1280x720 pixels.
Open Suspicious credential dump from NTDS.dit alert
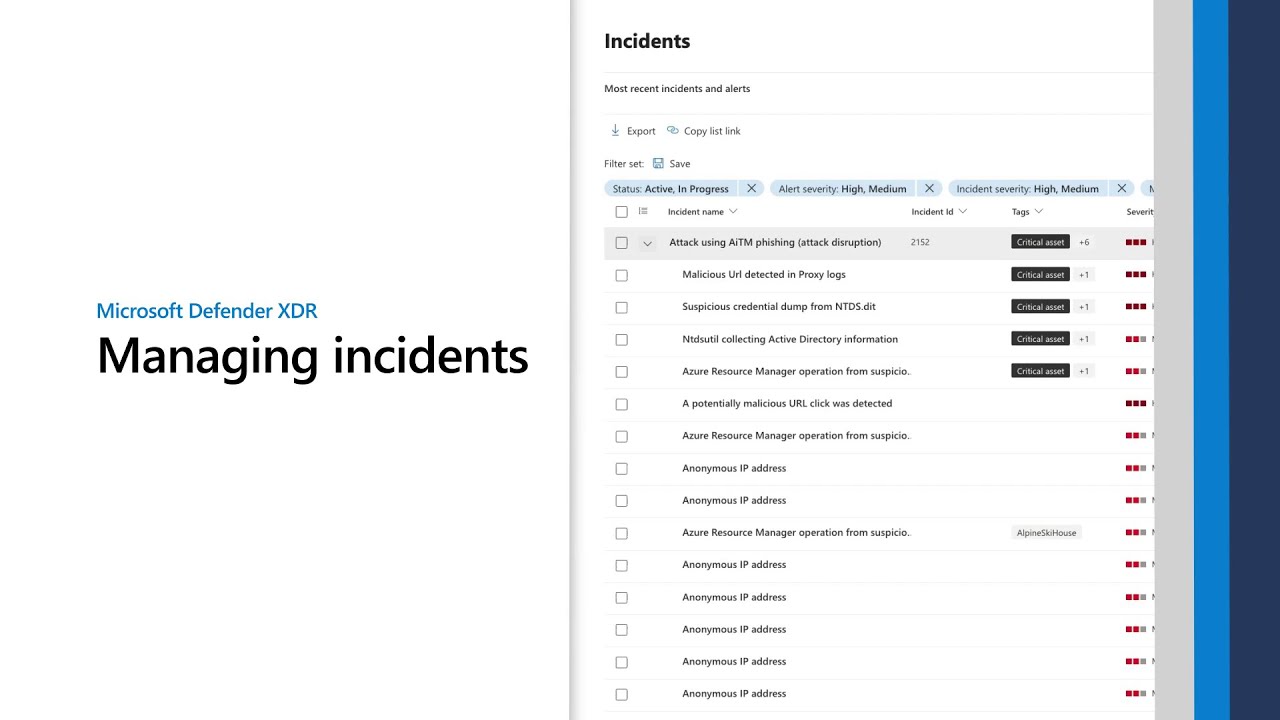click(x=779, y=306)
